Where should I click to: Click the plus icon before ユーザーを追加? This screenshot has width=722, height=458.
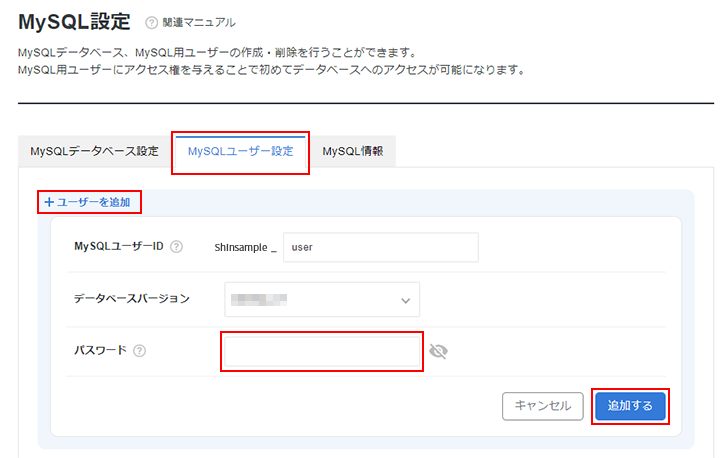pyautogui.click(x=48, y=202)
